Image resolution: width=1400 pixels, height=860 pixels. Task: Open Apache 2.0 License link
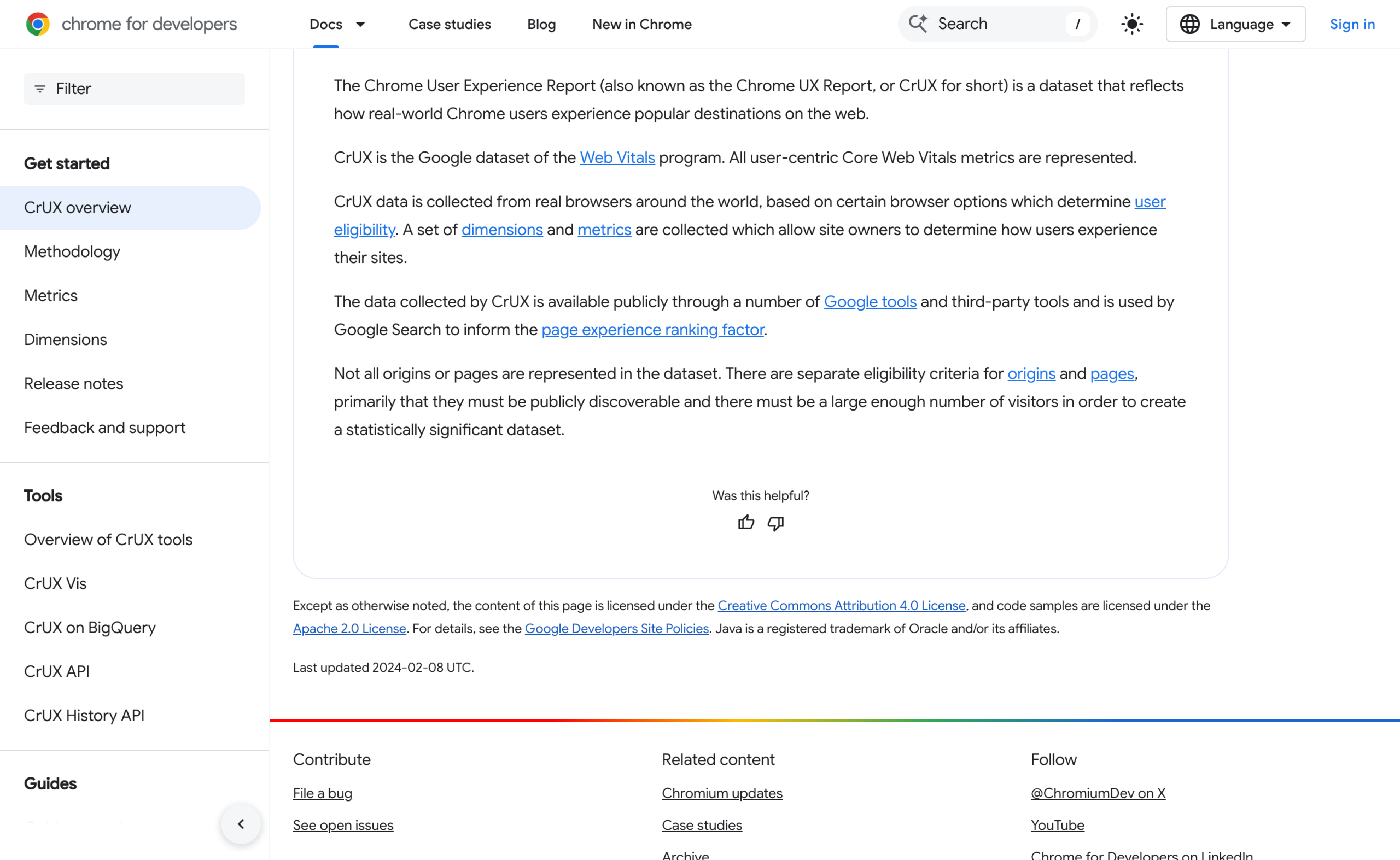point(349,629)
